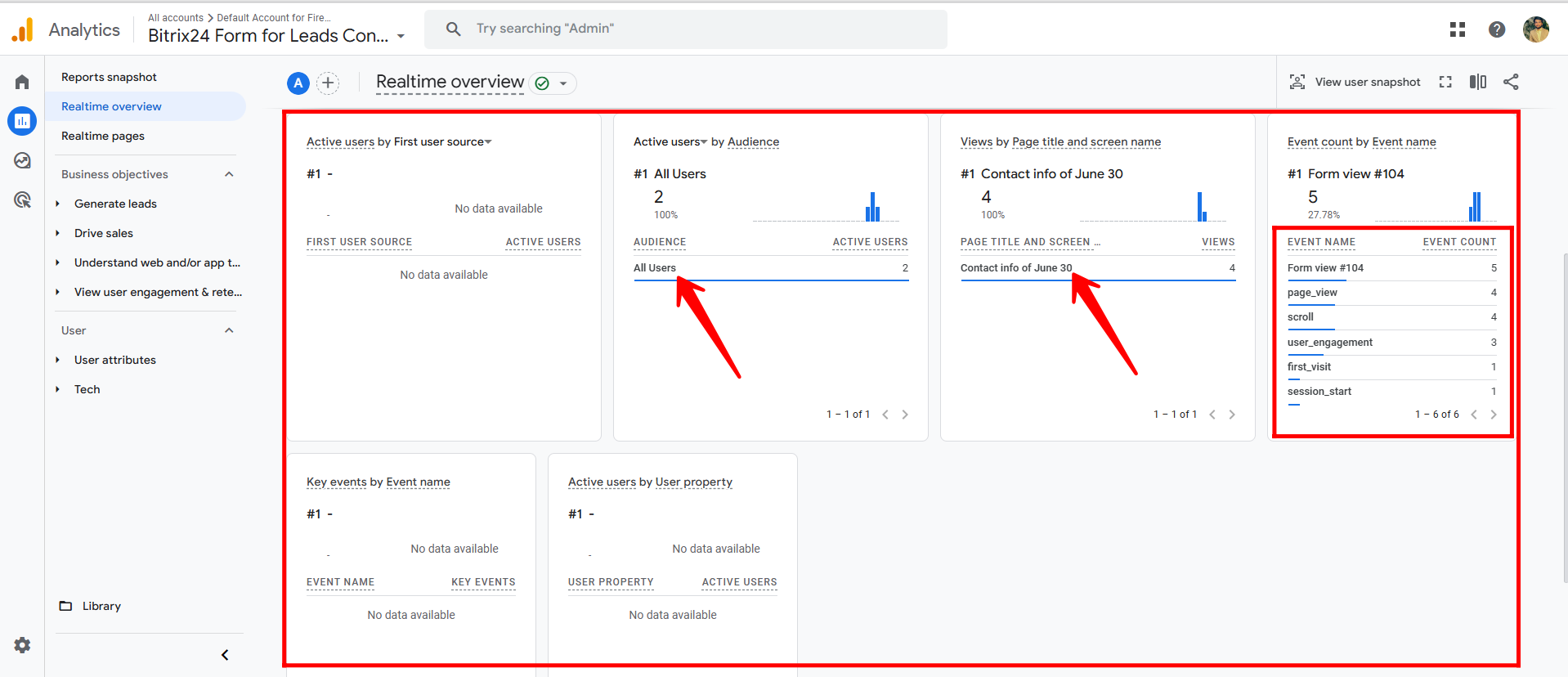Go to previous page in Audience card
This screenshot has width=1568, height=677.
885,415
